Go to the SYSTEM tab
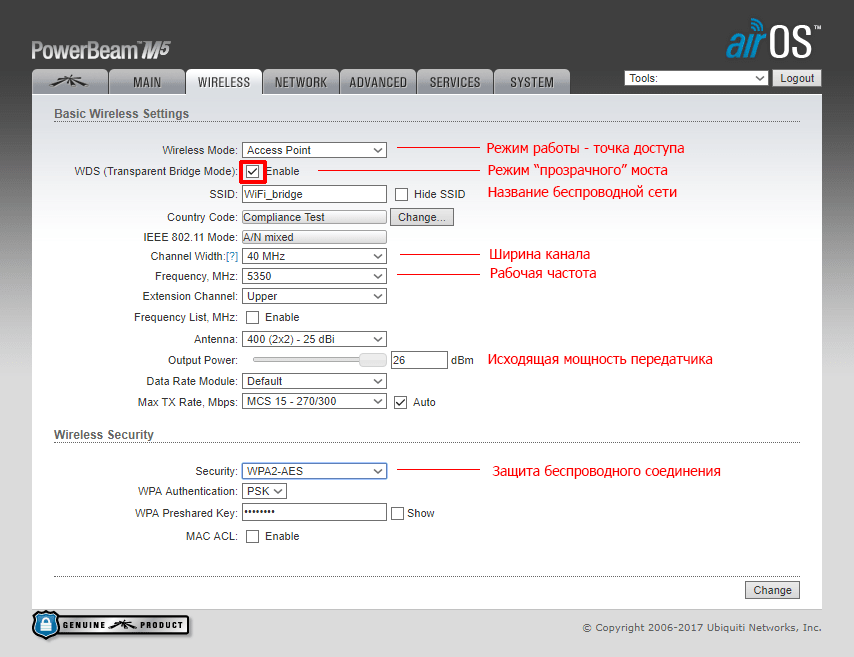Screen dimensions: 854x657 click(x=531, y=82)
